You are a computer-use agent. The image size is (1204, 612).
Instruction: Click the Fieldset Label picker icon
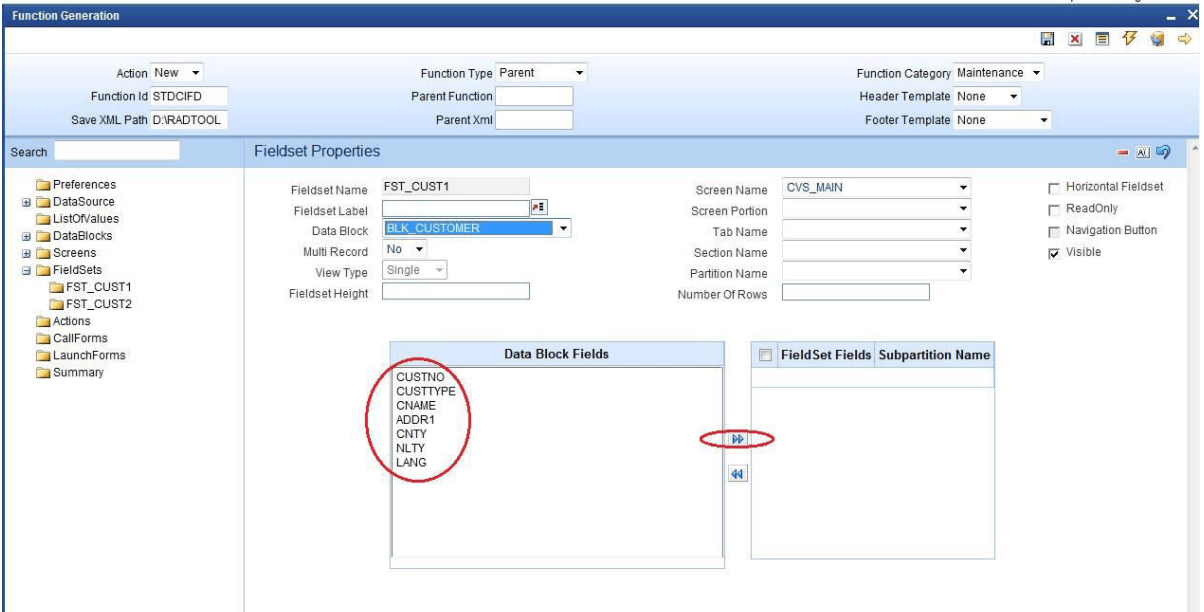[x=538, y=208]
